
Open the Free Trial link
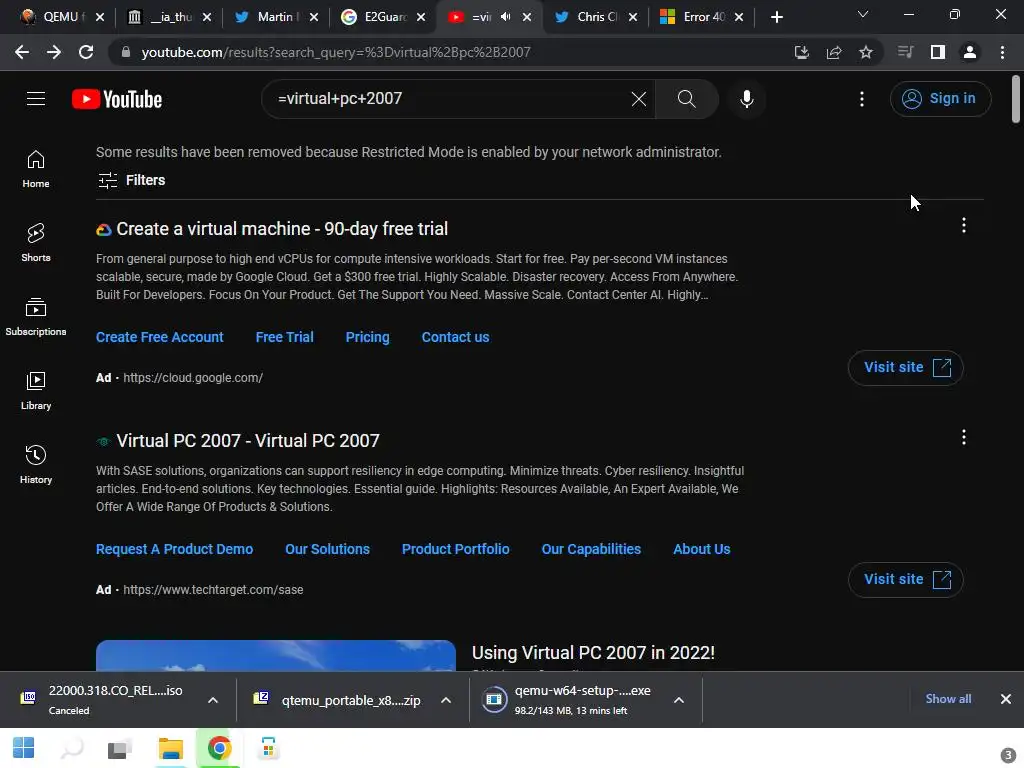click(x=284, y=337)
